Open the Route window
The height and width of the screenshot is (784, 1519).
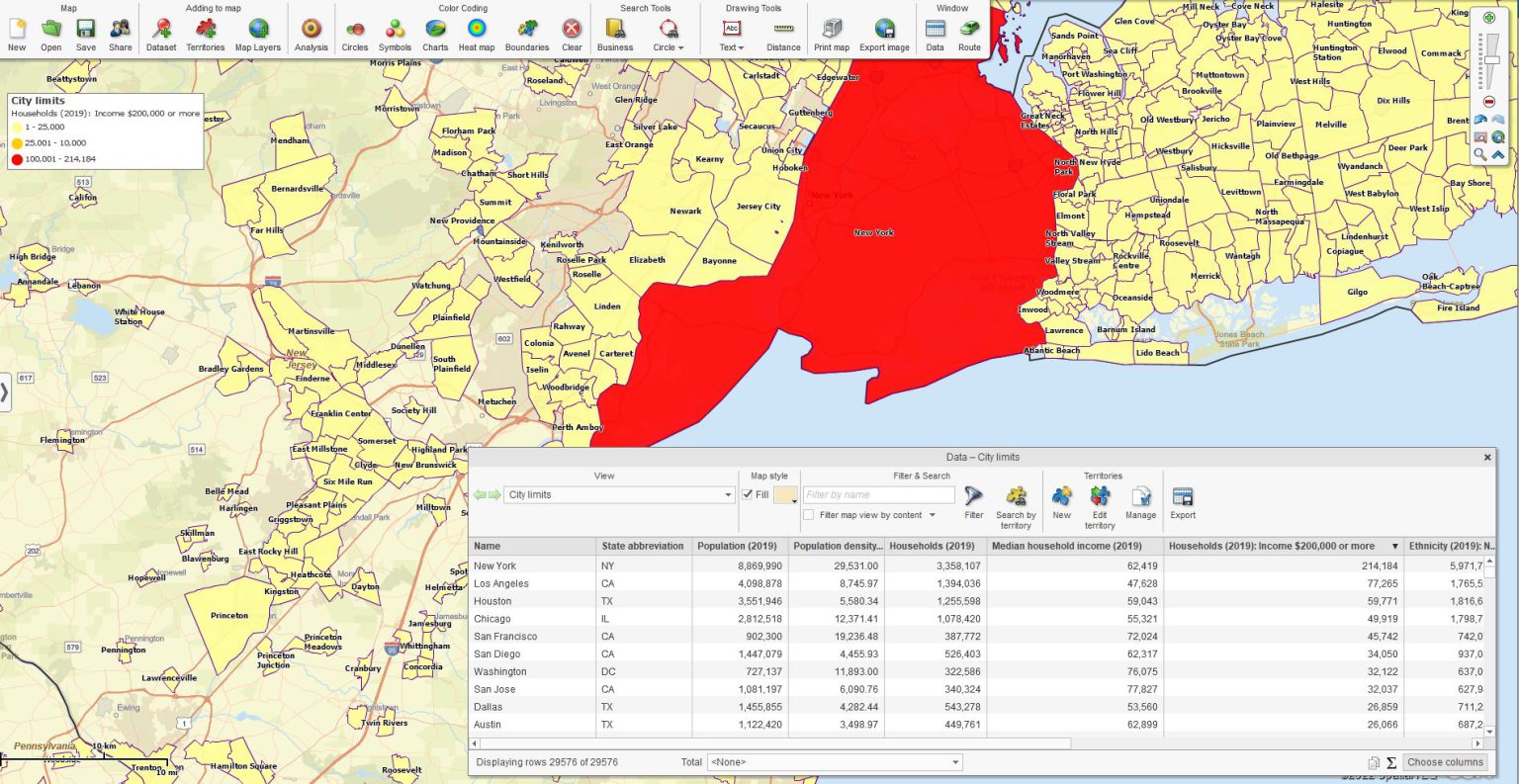970,34
